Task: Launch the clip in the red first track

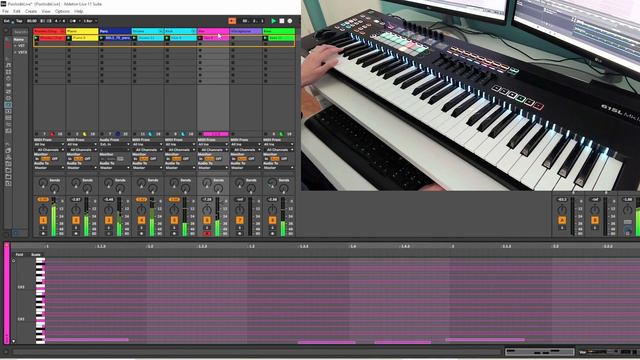Action: point(36,38)
